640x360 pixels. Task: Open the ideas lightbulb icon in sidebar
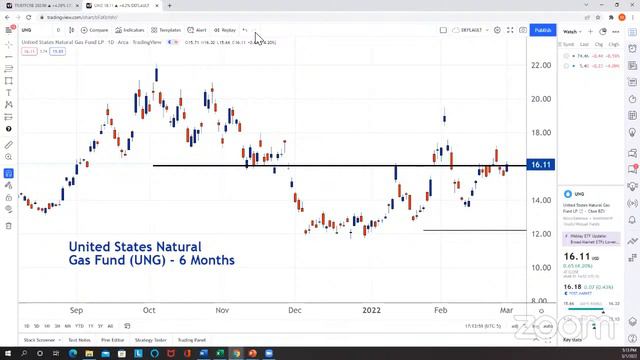[632, 133]
